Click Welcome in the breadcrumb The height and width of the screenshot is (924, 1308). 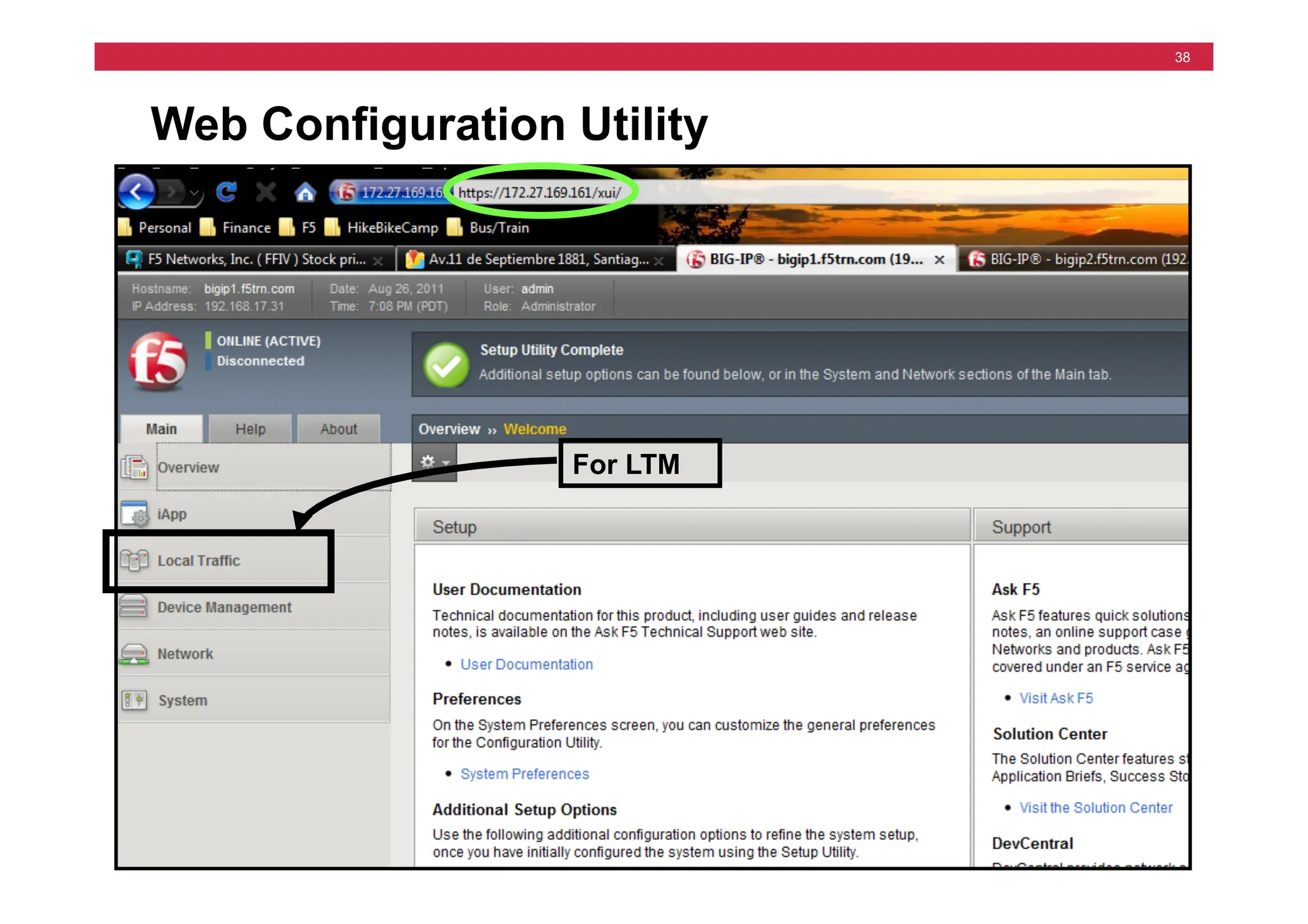(x=535, y=429)
